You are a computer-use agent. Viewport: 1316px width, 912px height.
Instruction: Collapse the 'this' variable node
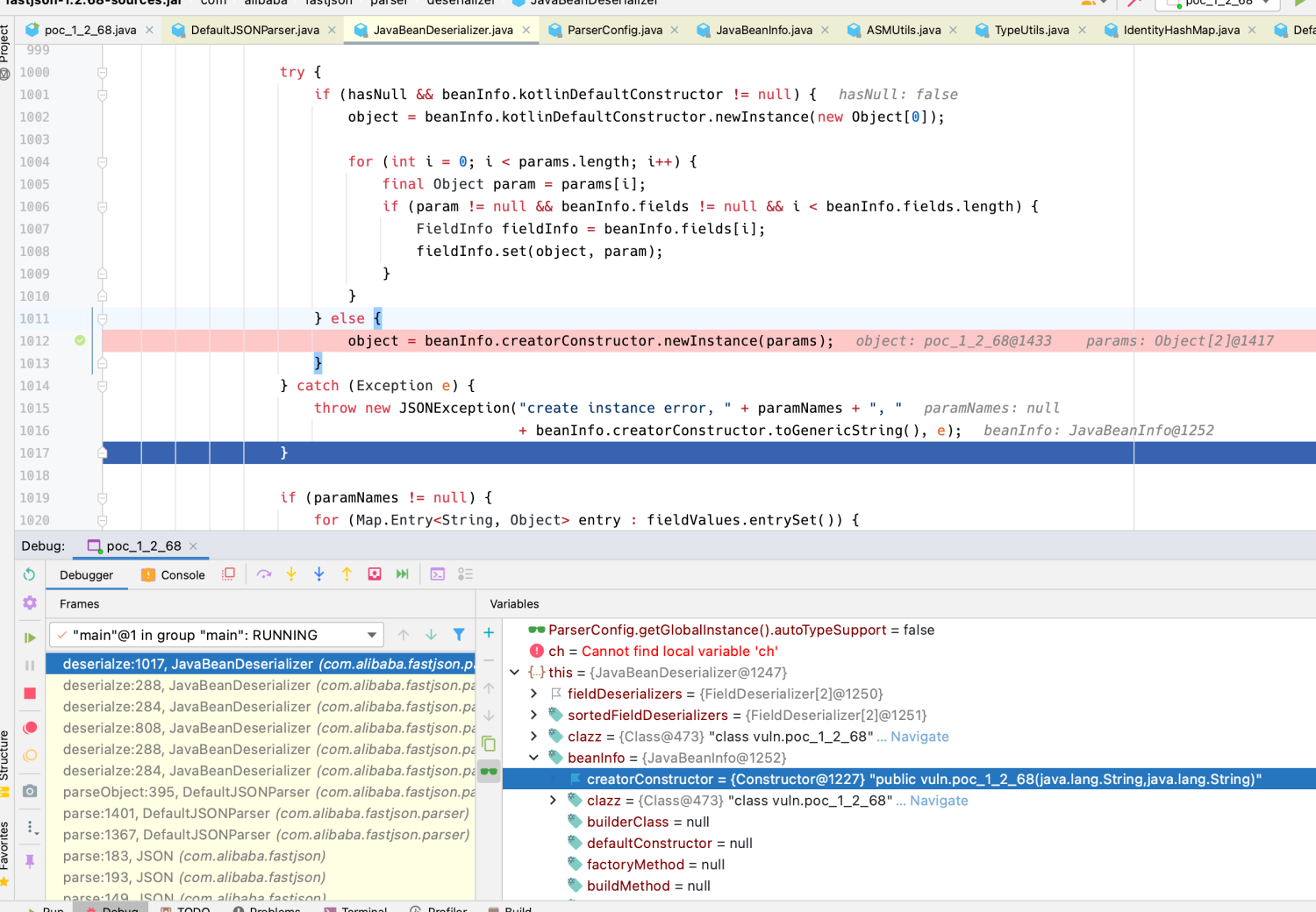tap(514, 673)
